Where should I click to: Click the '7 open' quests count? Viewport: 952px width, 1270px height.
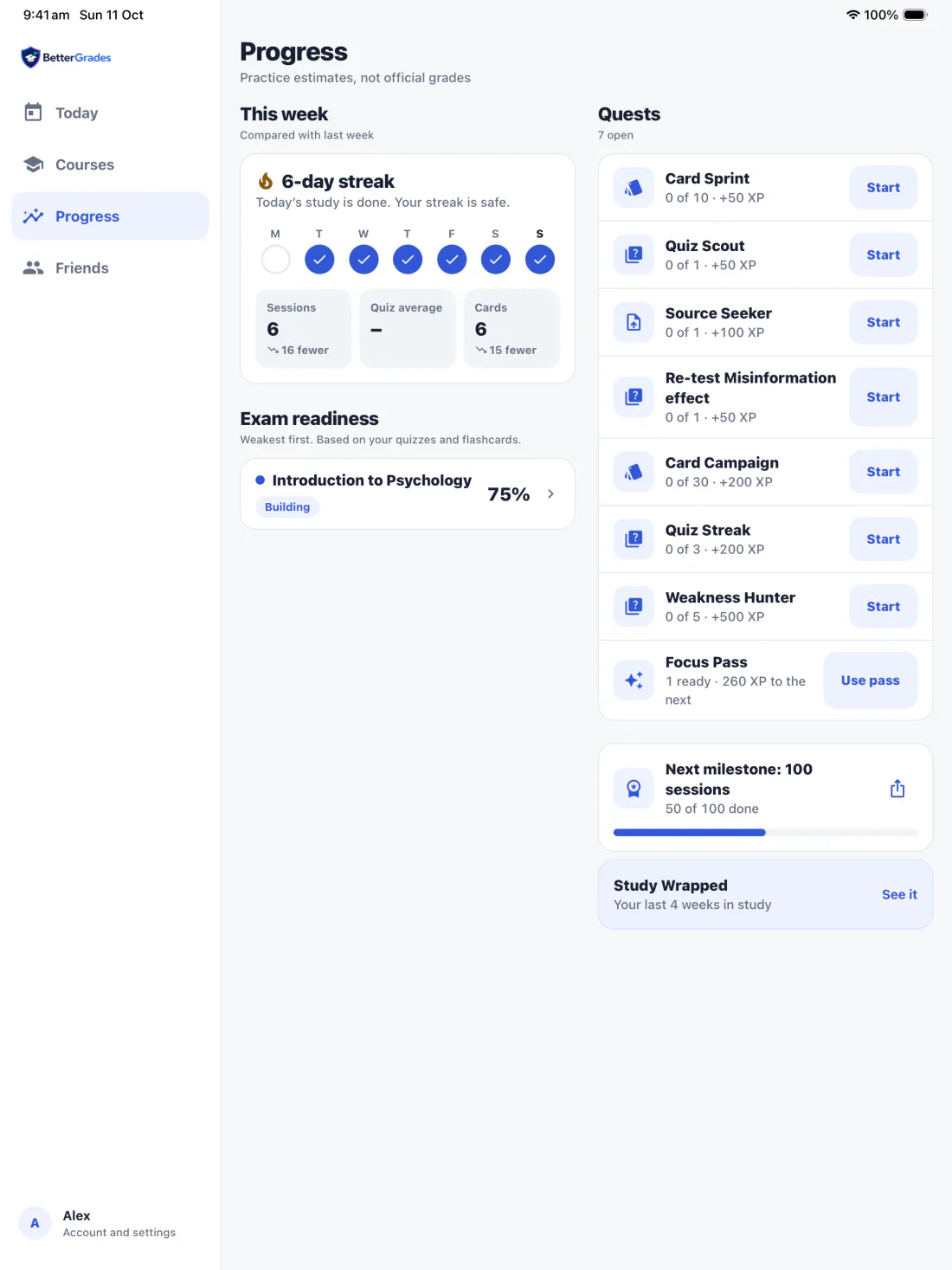615,135
